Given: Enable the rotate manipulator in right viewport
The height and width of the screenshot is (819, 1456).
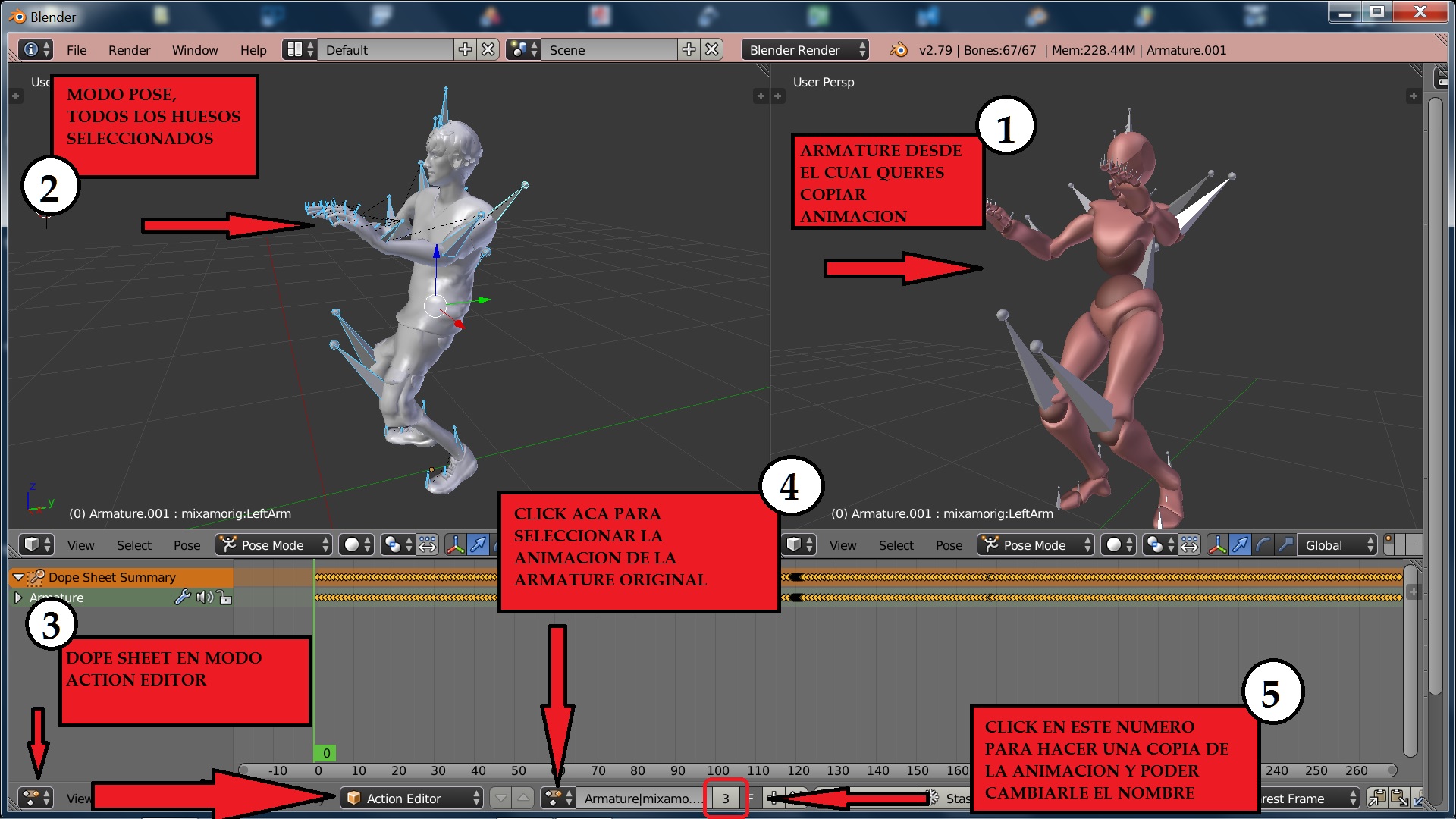Looking at the screenshot, I should [x=1263, y=544].
